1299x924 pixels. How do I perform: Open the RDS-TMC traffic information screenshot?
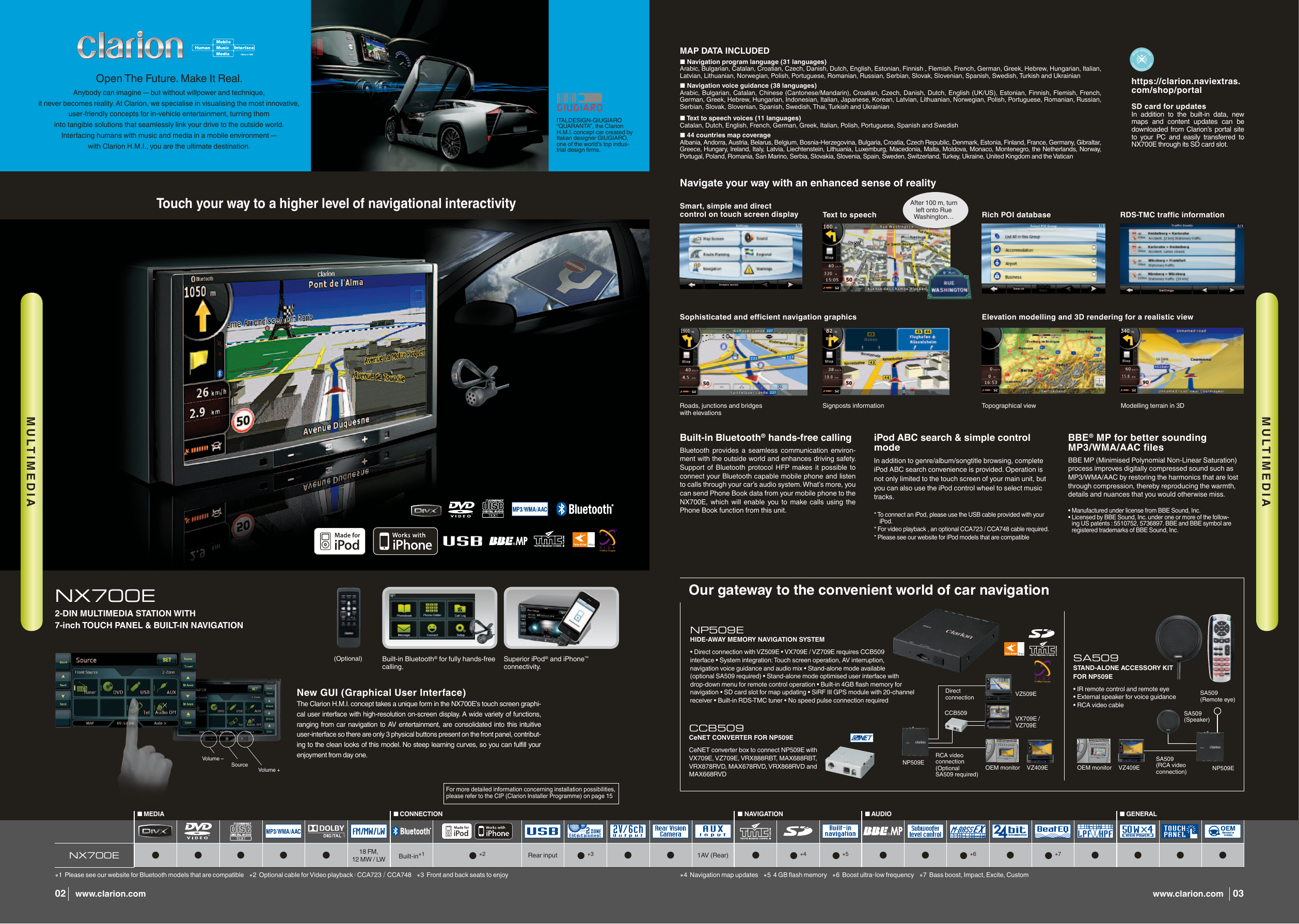coord(1182,259)
